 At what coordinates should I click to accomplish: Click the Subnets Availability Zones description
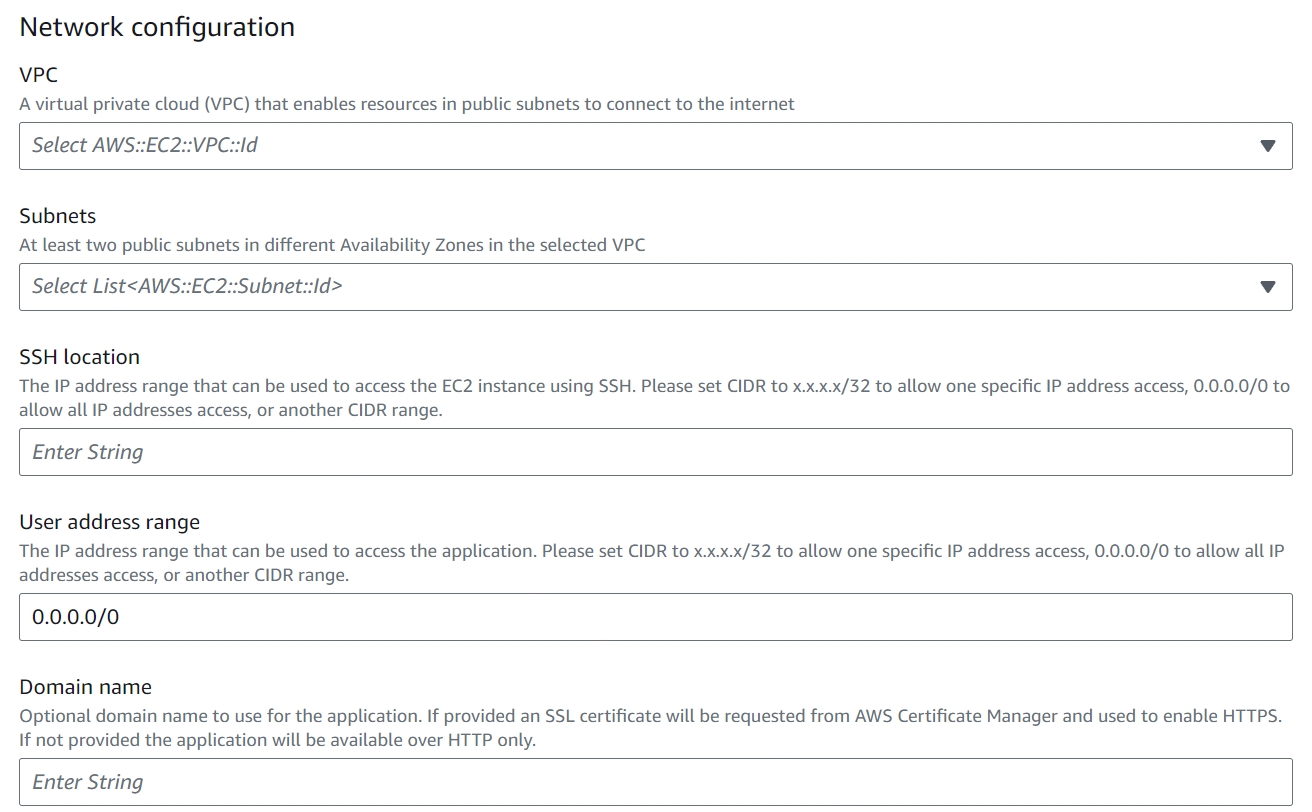pos(332,245)
